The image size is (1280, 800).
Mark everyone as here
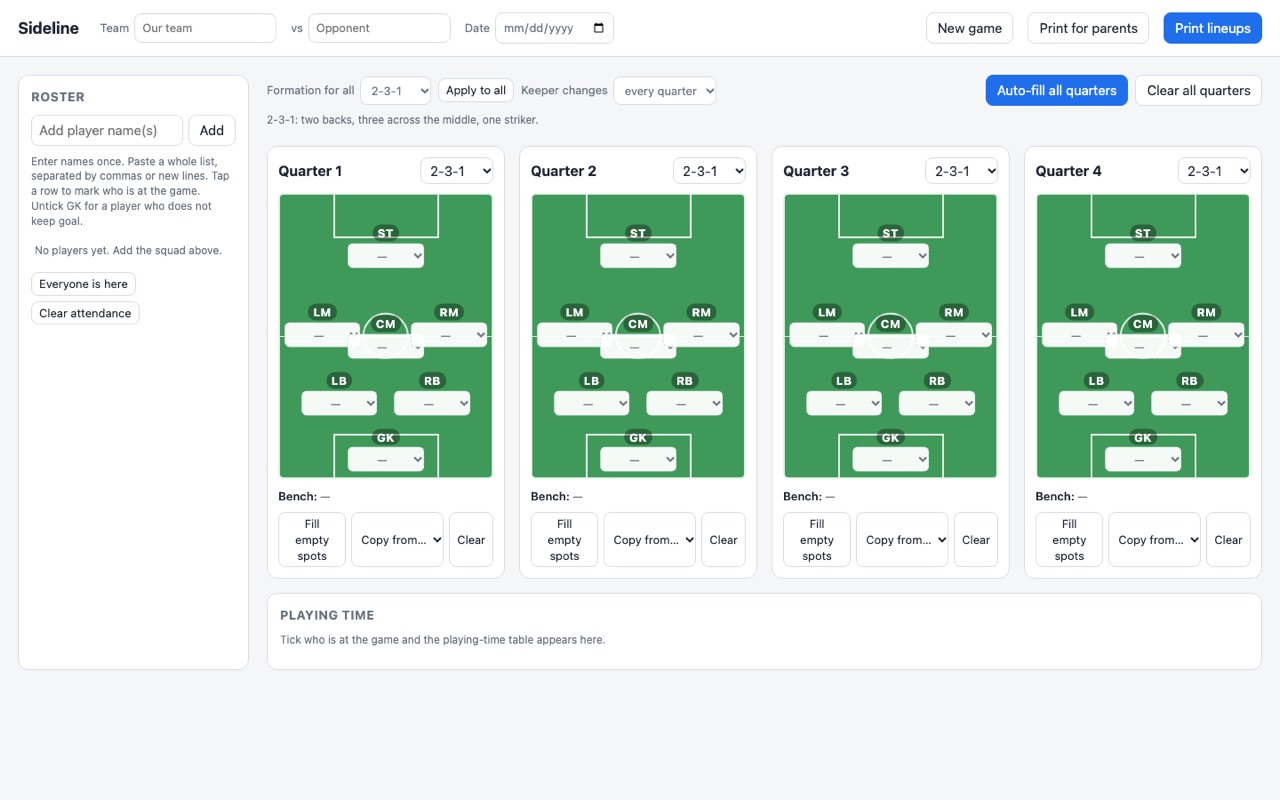pyautogui.click(x=83, y=284)
